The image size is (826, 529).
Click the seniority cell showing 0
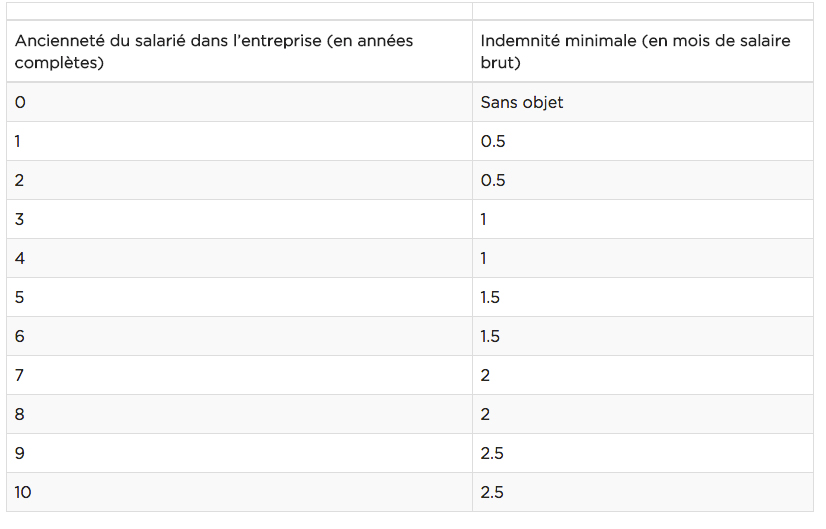tap(20, 102)
